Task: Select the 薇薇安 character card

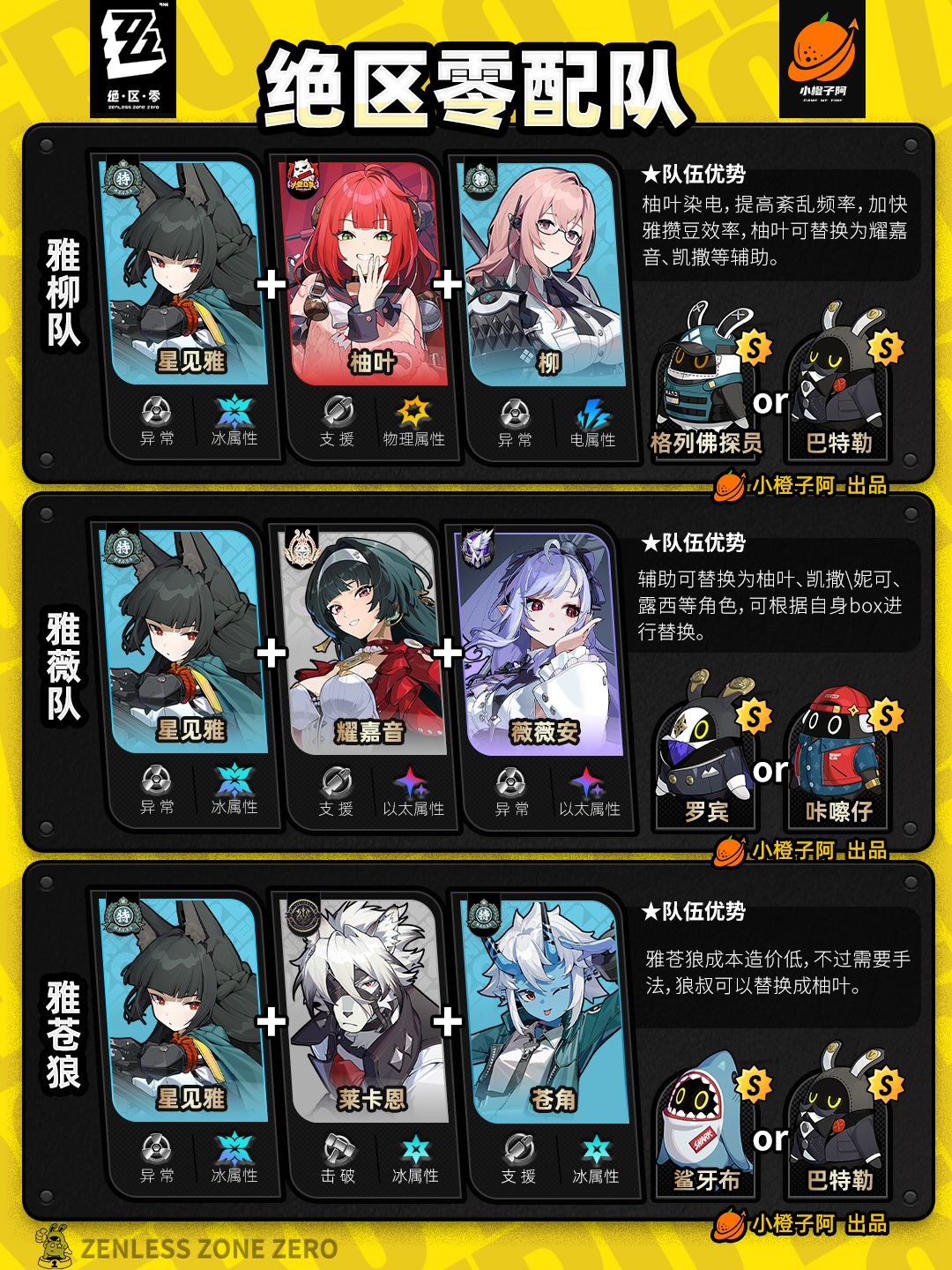Action: click(543, 644)
